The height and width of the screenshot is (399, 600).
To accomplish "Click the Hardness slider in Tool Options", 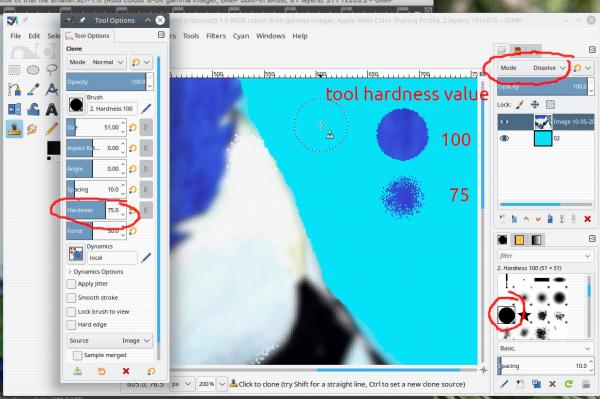I will [96, 210].
